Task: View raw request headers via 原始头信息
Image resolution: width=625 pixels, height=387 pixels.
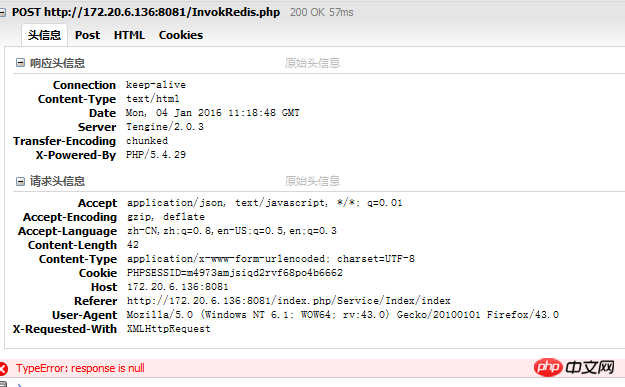Action: tap(312, 181)
